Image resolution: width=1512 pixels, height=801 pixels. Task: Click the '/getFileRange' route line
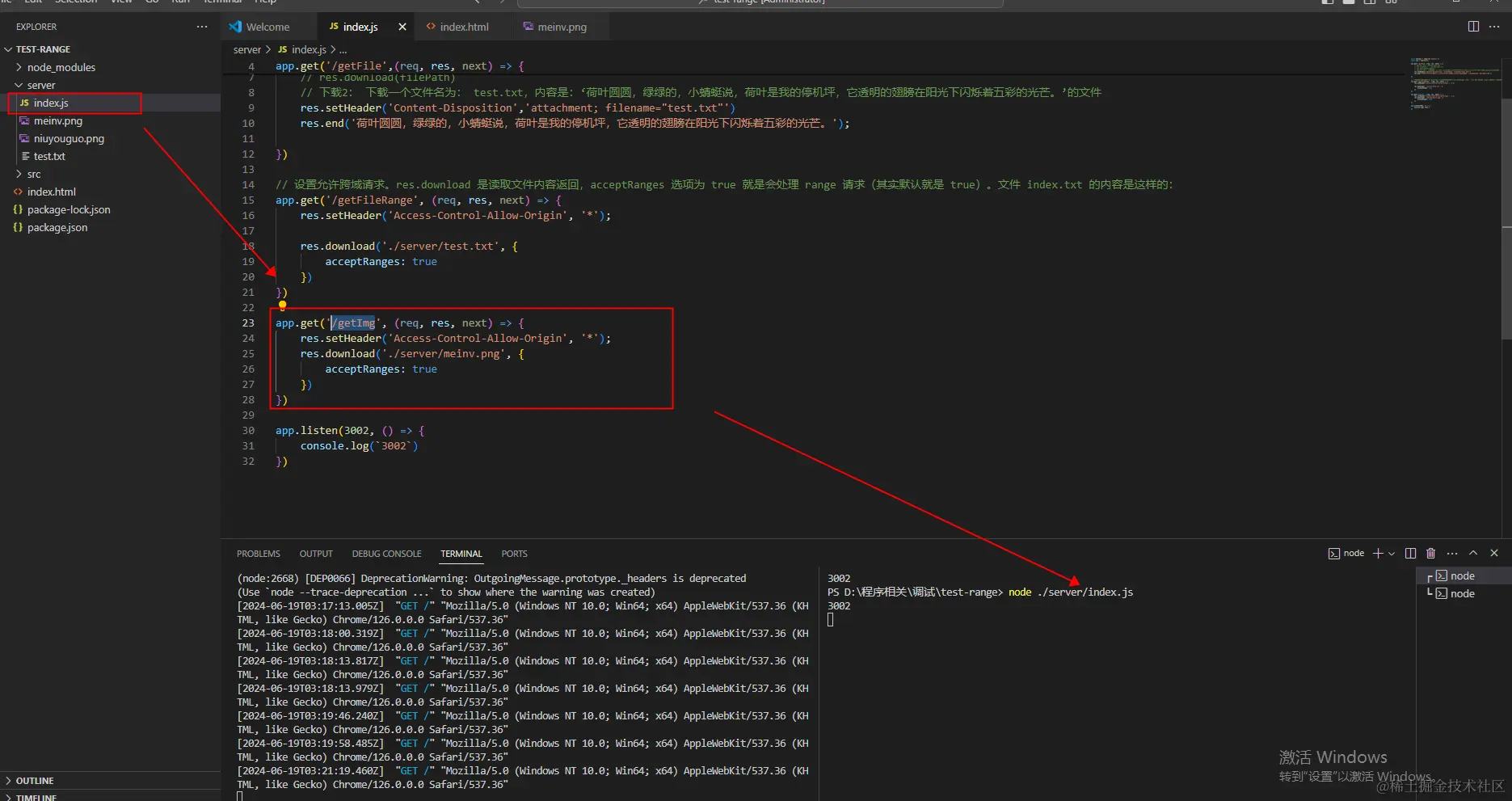tap(419, 200)
